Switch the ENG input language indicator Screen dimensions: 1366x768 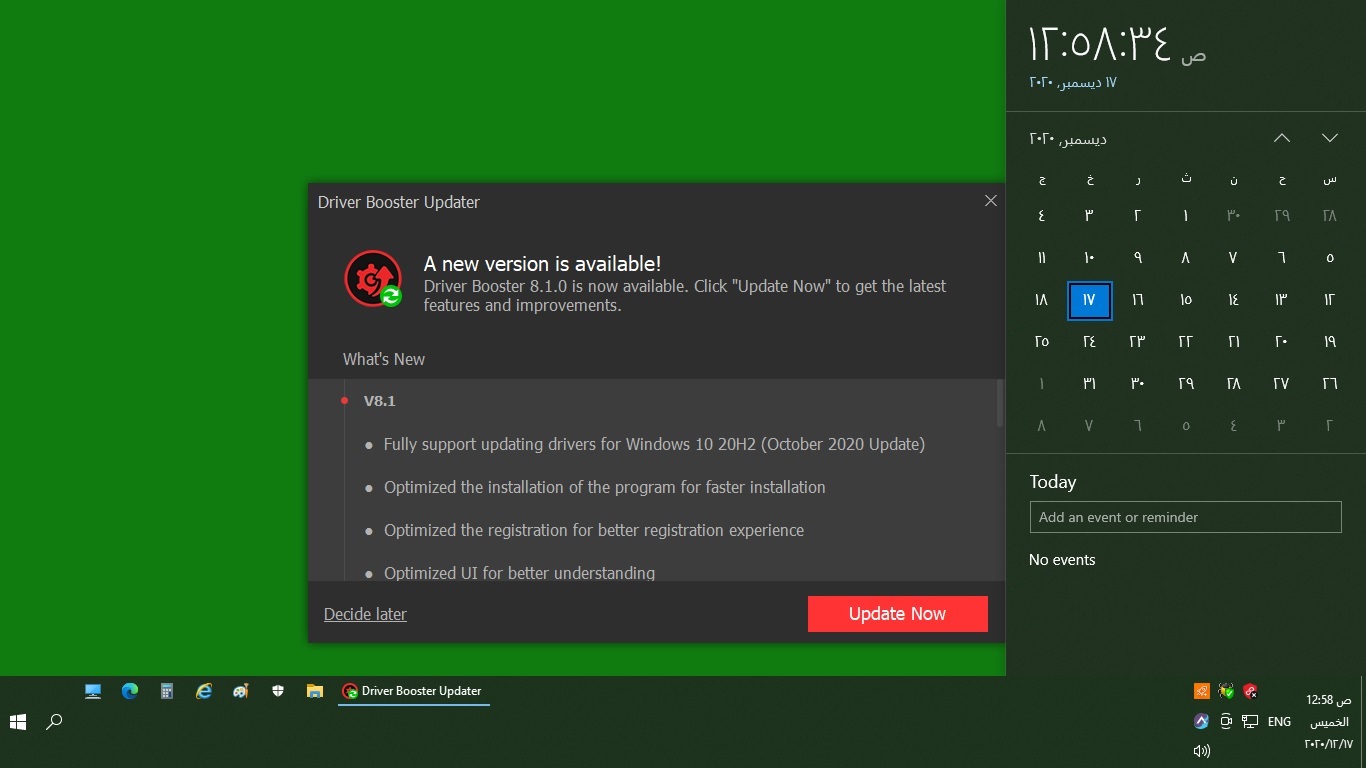(1279, 721)
